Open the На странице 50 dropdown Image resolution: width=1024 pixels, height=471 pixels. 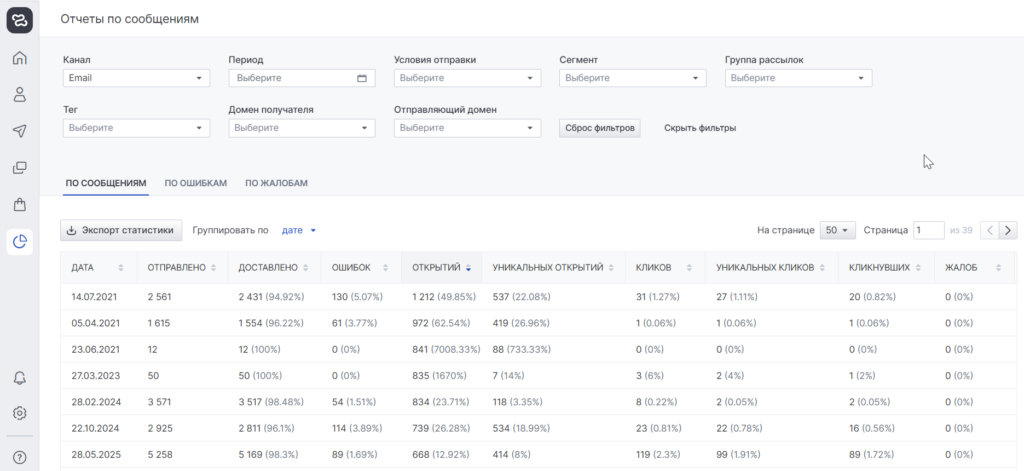tap(837, 230)
